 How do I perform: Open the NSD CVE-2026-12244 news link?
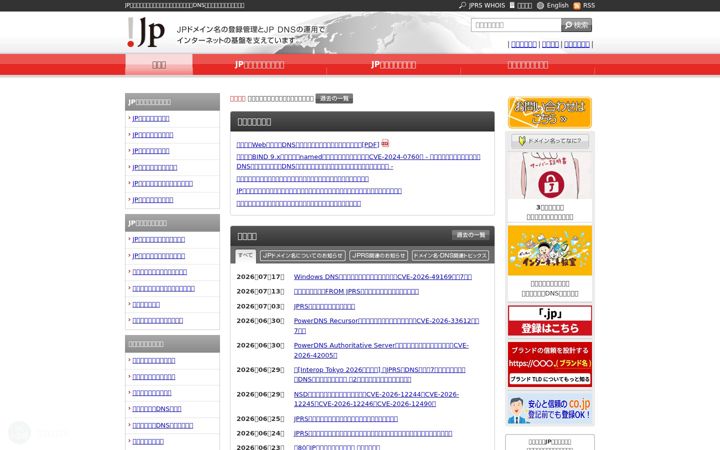click(x=376, y=399)
